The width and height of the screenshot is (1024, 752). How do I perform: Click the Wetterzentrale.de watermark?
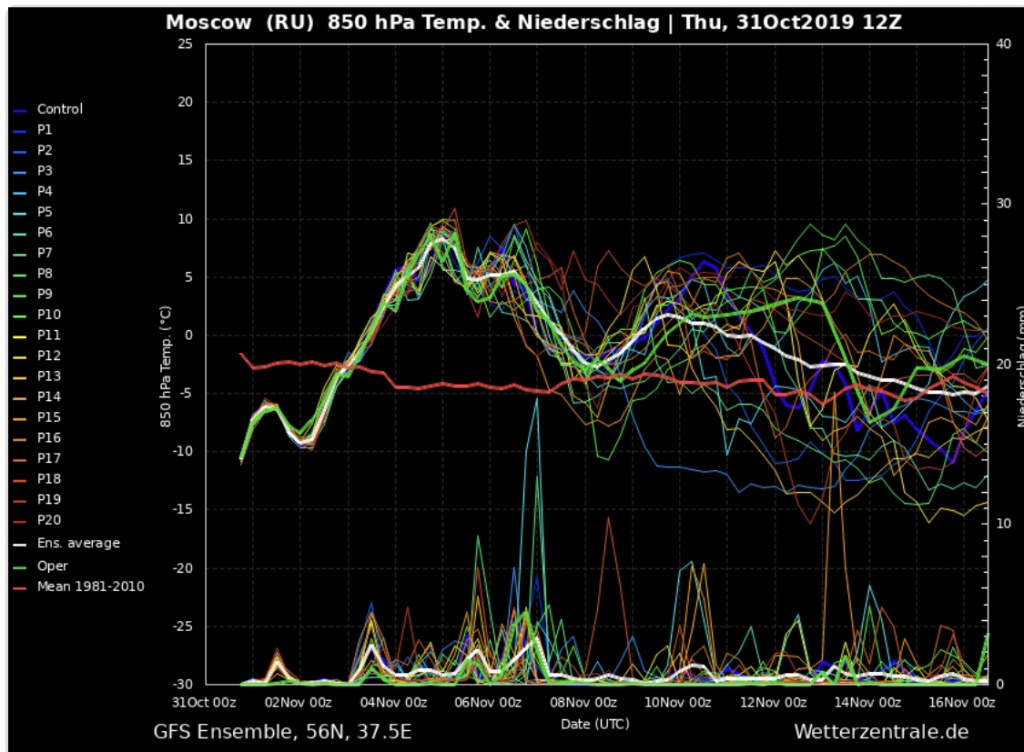click(881, 732)
